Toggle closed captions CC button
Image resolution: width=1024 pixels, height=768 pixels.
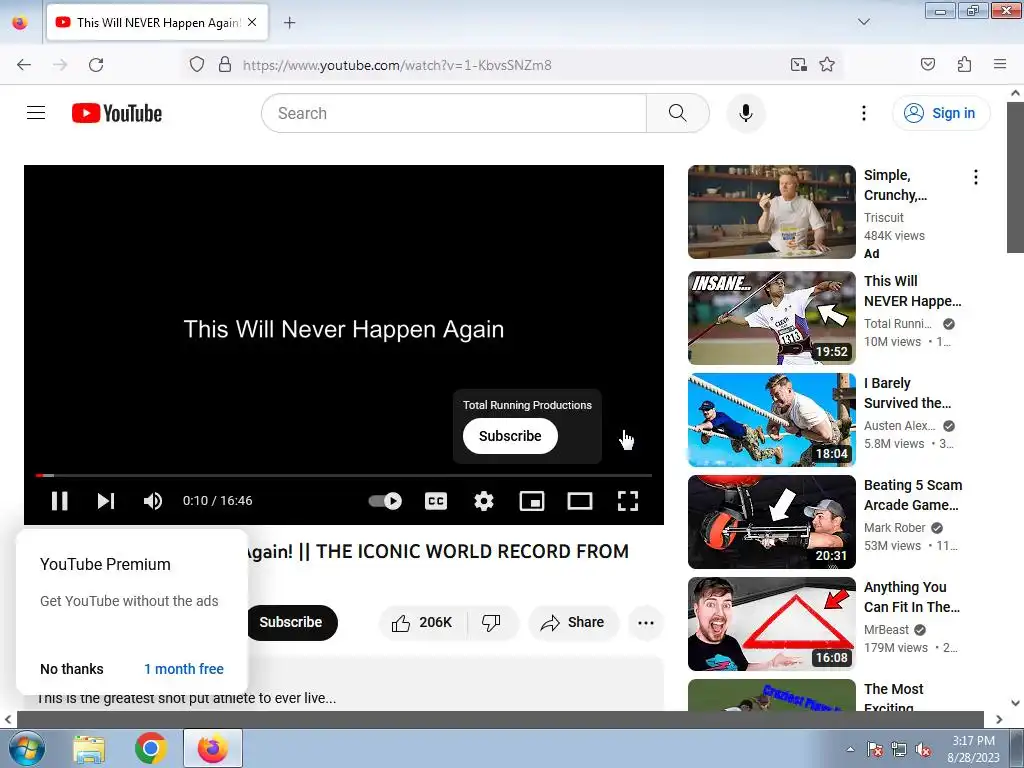pyautogui.click(x=436, y=501)
